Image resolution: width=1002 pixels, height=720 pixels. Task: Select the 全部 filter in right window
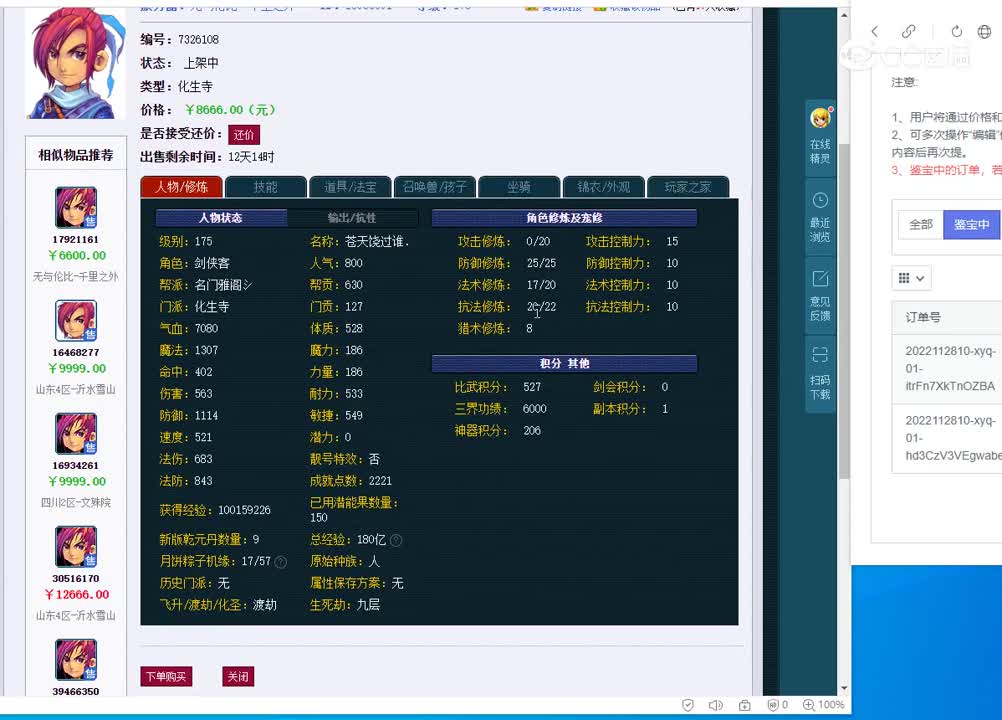coord(921,225)
